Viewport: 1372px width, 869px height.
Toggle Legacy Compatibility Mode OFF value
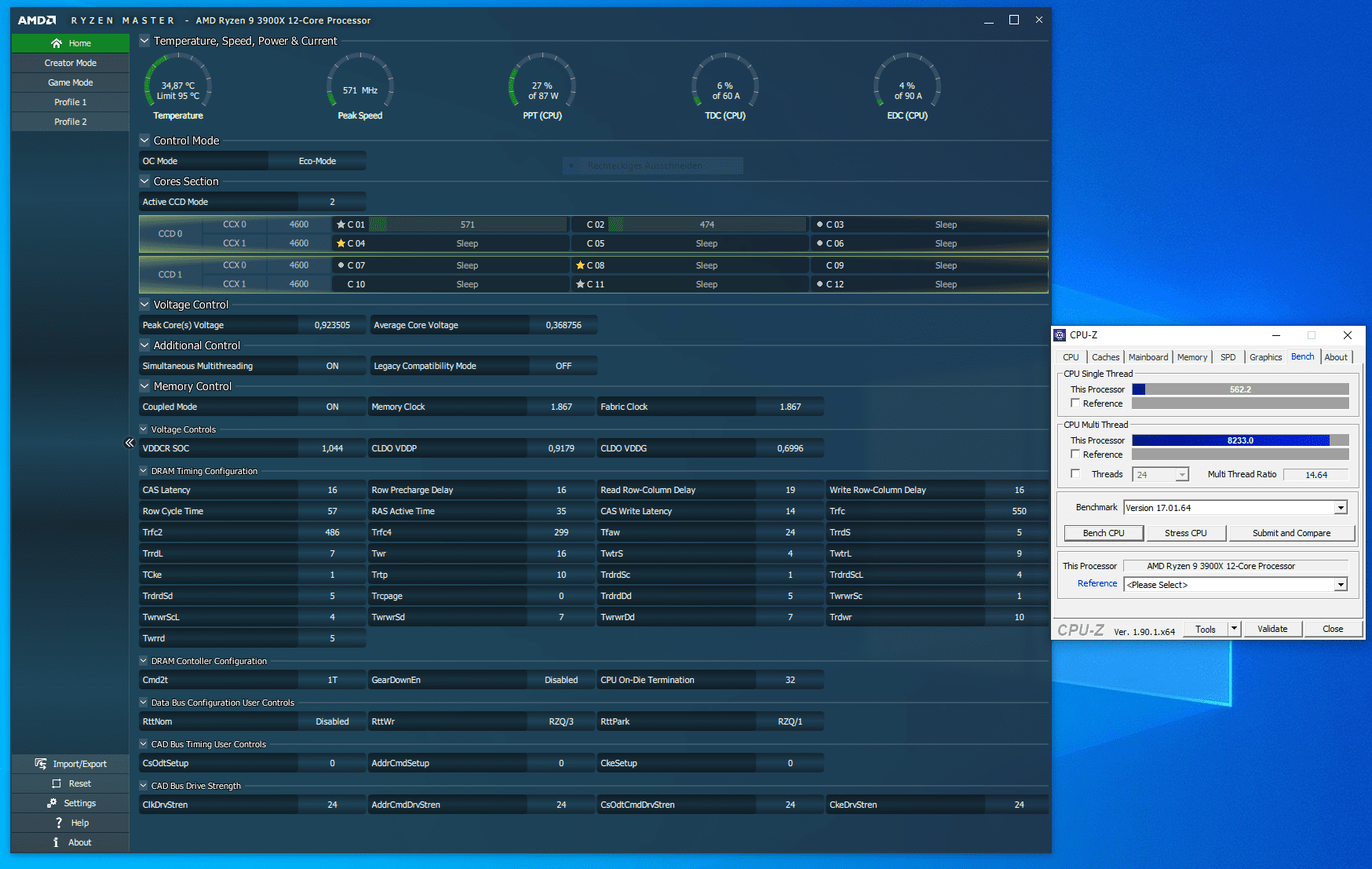(564, 366)
